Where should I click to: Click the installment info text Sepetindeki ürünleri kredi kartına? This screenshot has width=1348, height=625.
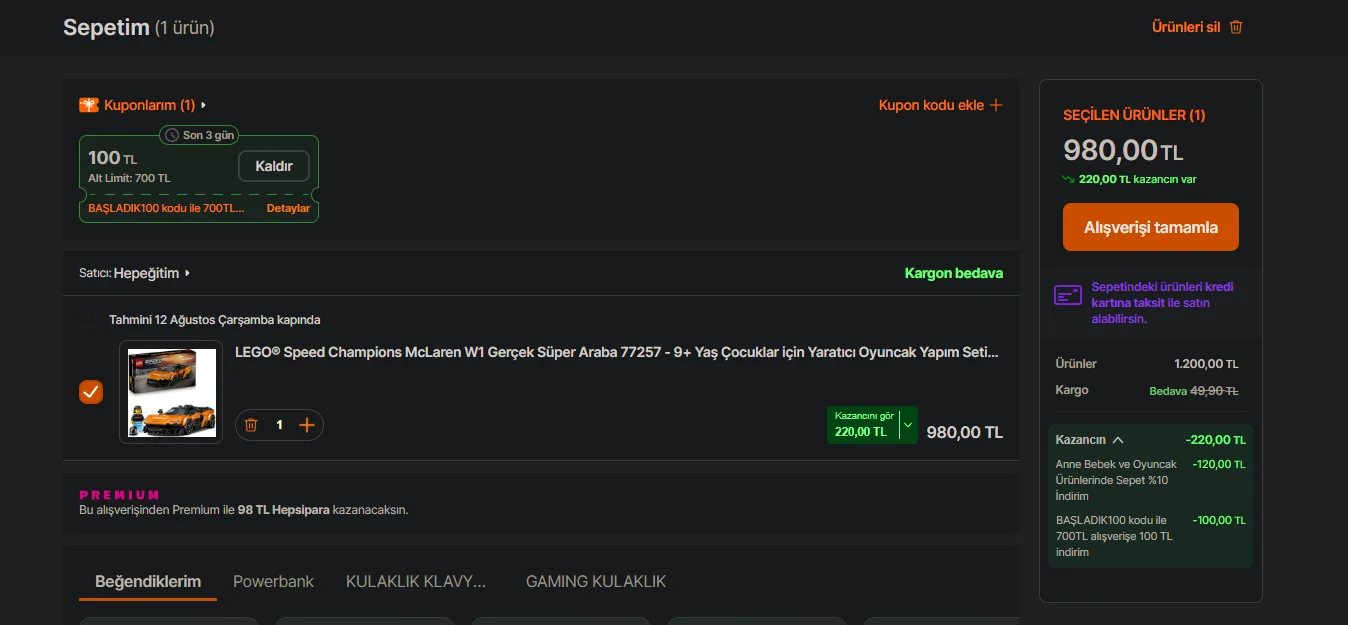coord(1162,302)
